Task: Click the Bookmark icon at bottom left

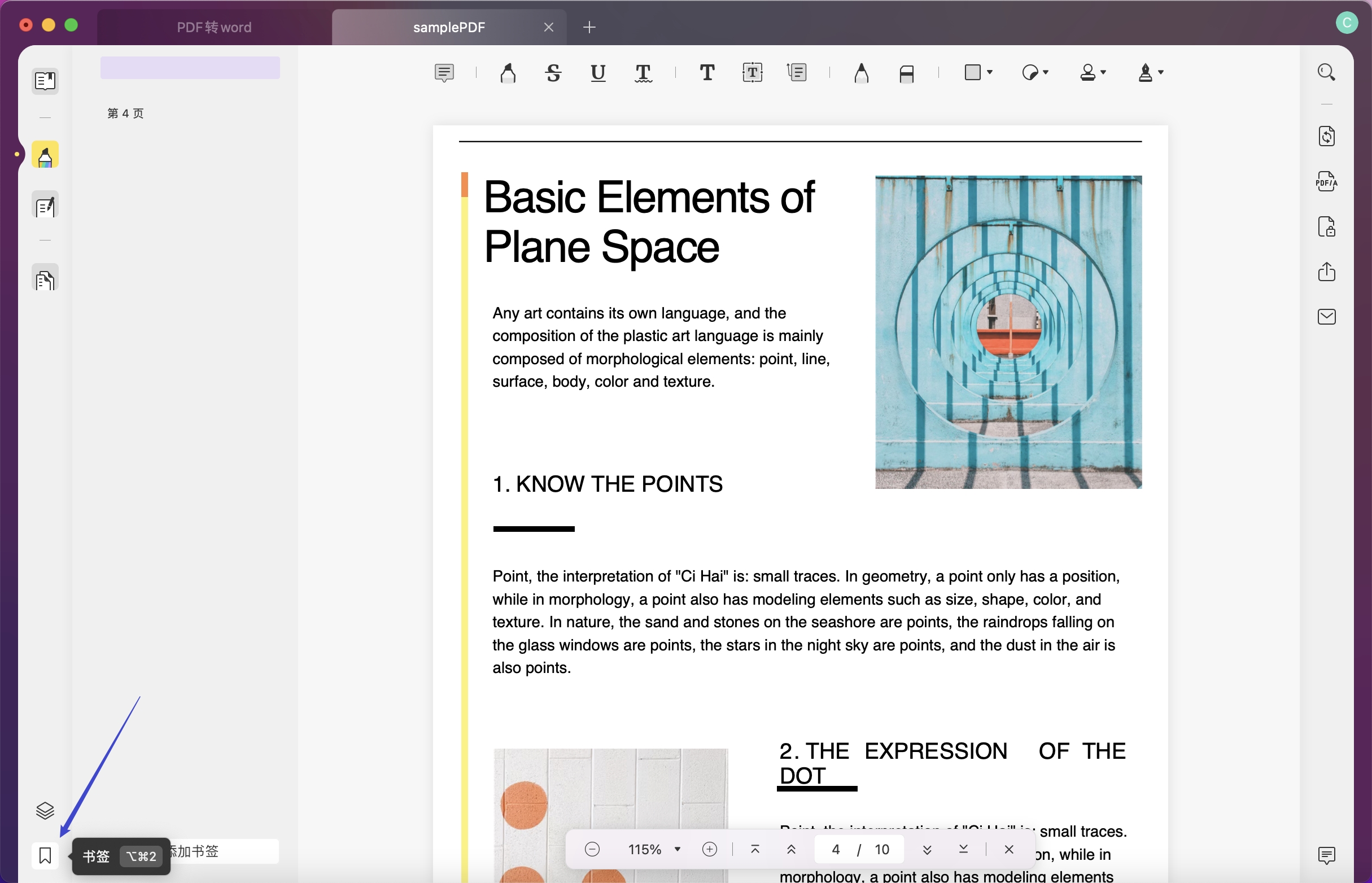Action: click(45, 856)
